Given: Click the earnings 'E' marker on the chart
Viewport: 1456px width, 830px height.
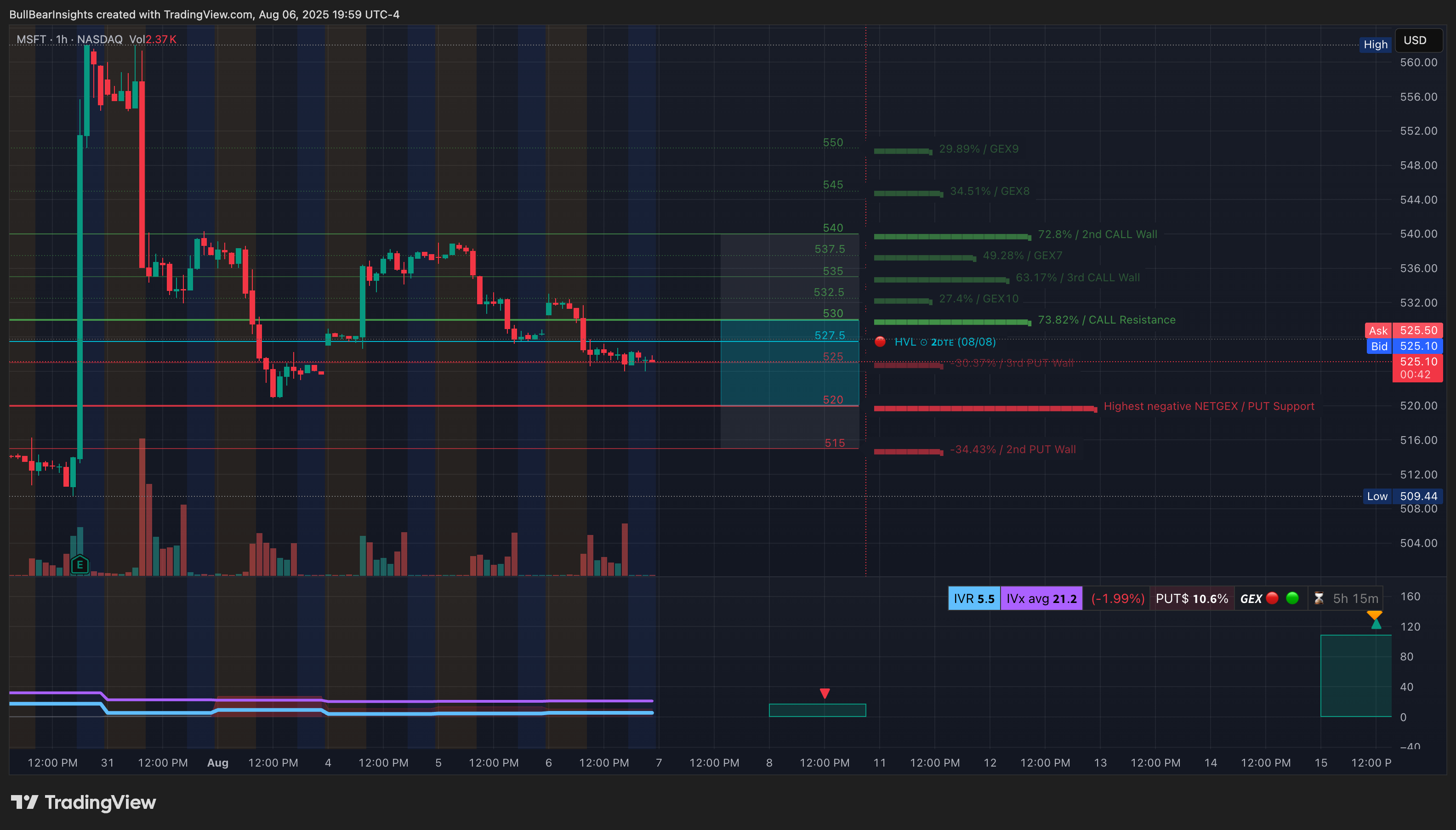Looking at the screenshot, I should pyautogui.click(x=80, y=565).
